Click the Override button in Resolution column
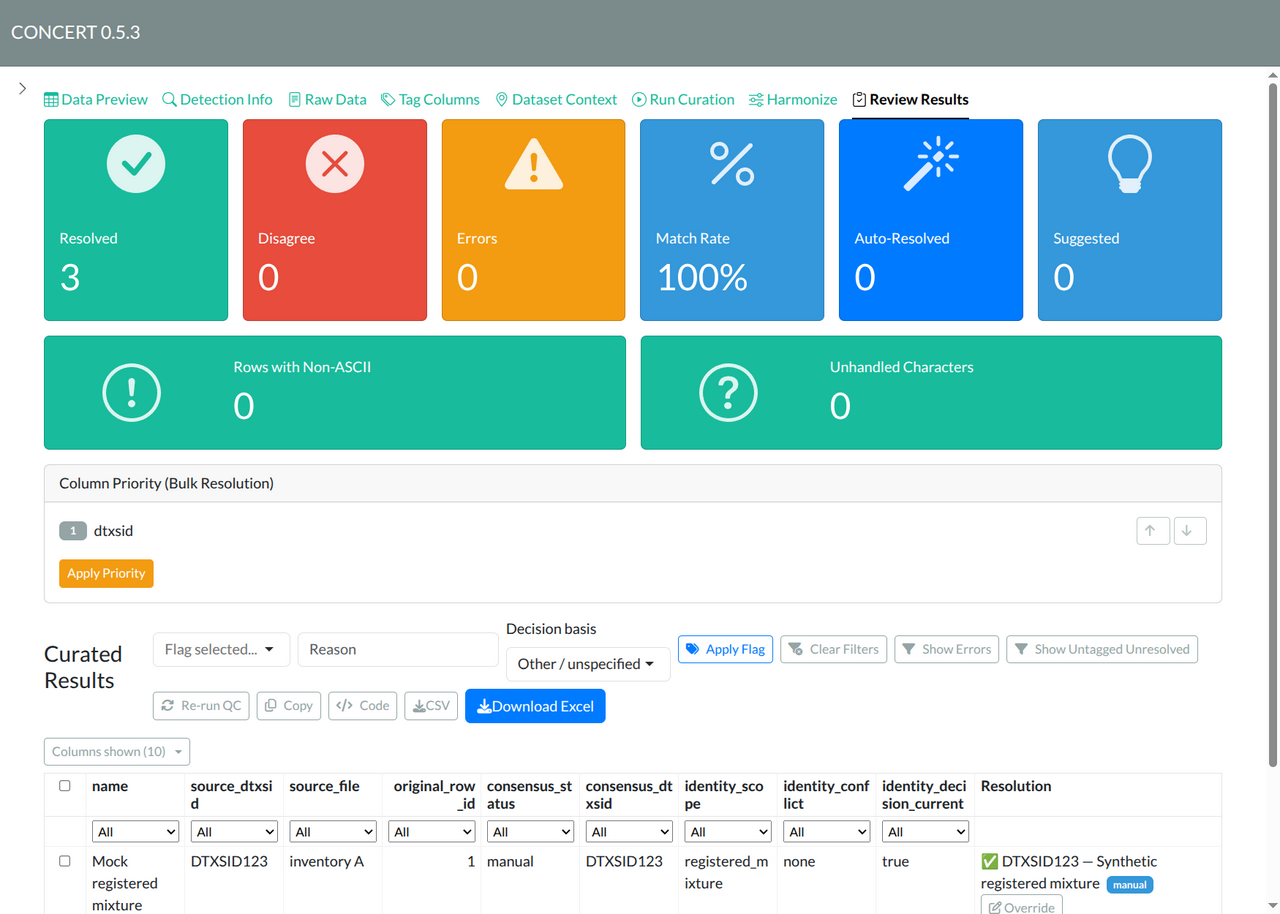This screenshot has width=1280, height=914. coord(1021,905)
